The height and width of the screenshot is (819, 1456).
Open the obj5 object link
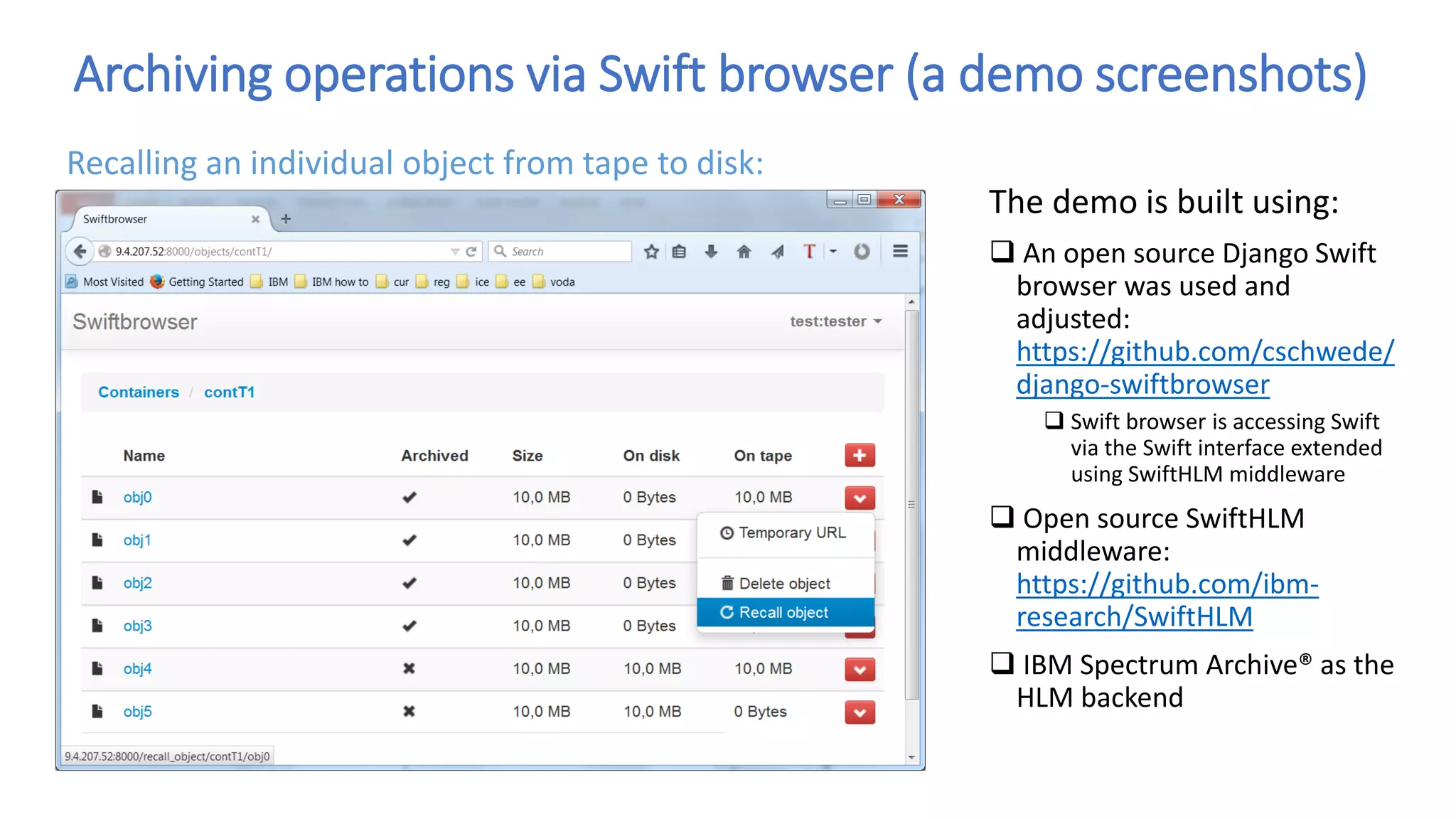click(x=137, y=711)
